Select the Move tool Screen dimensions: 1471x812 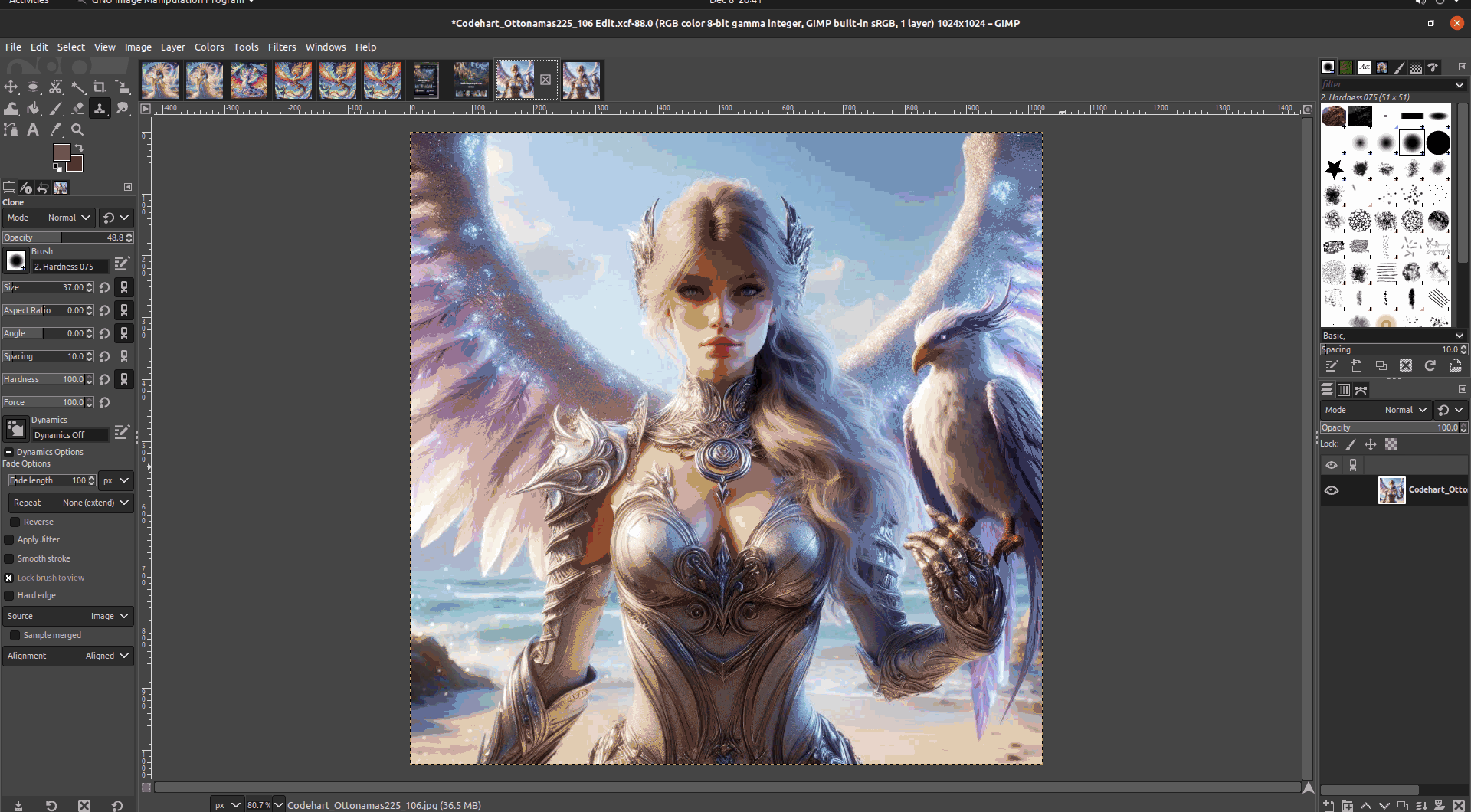pyautogui.click(x=11, y=87)
